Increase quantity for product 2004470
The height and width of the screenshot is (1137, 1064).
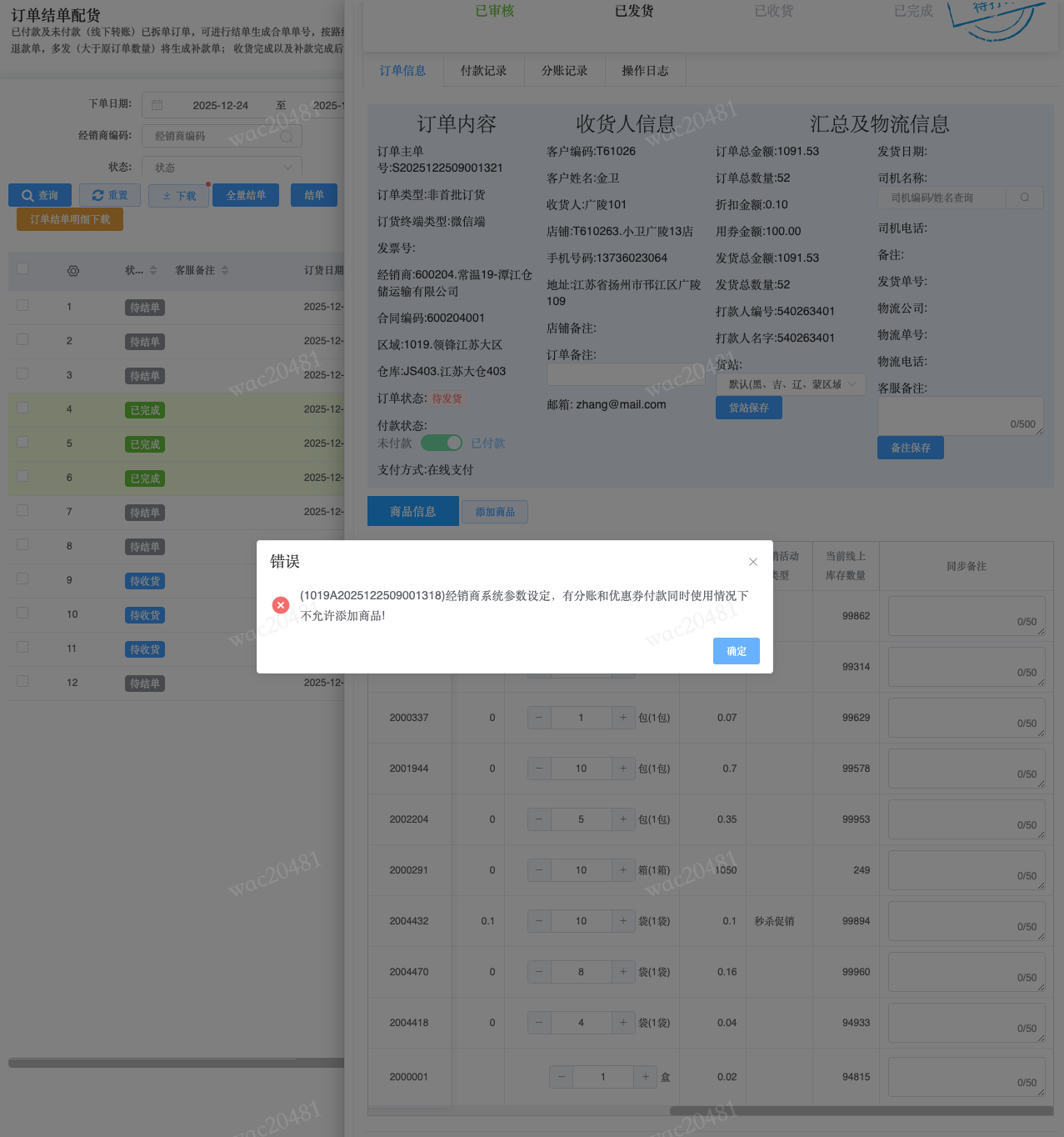[623, 972]
